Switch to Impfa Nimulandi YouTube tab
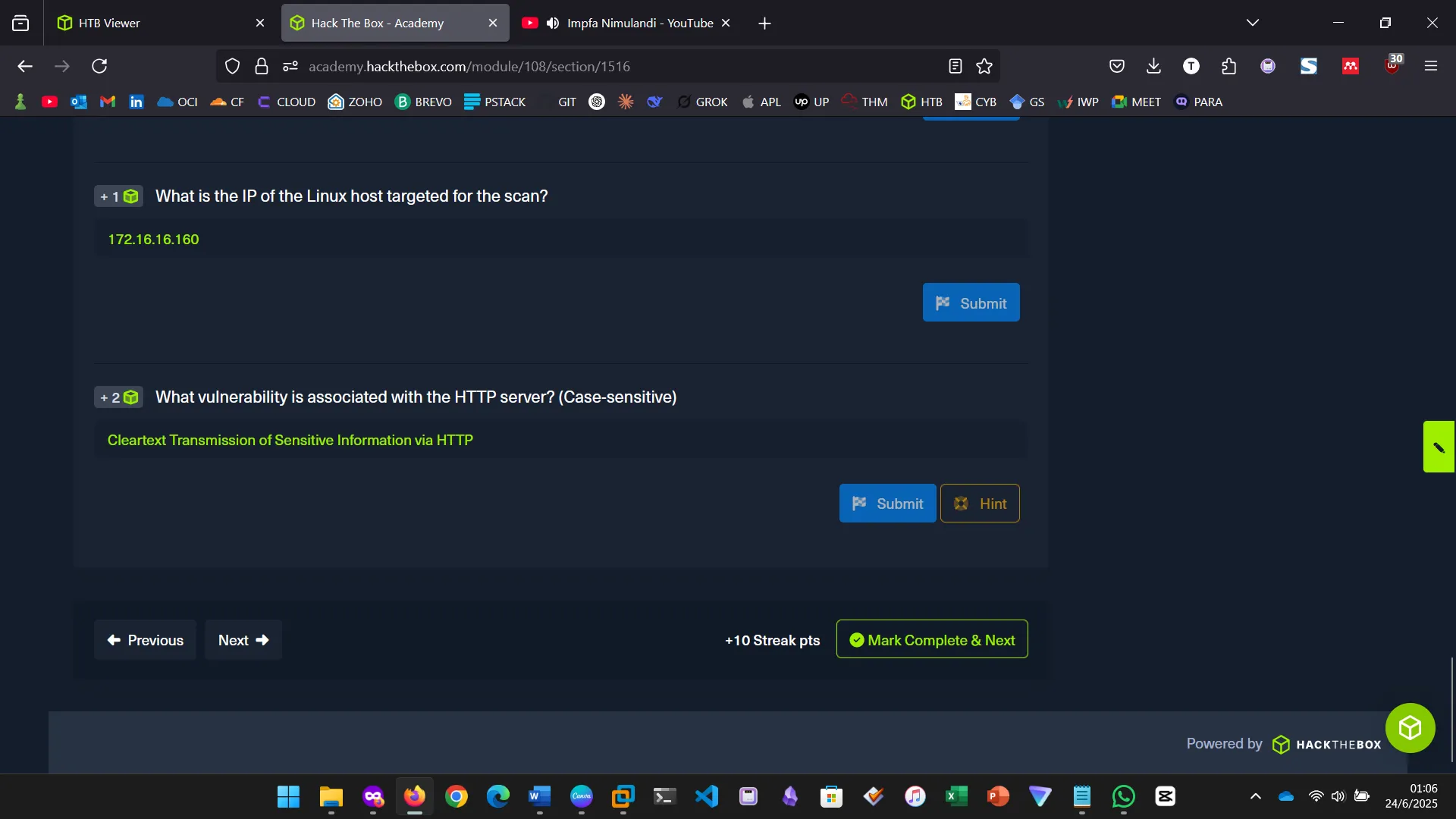The height and width of the screenshot is (819, 1456). (639, 24)
